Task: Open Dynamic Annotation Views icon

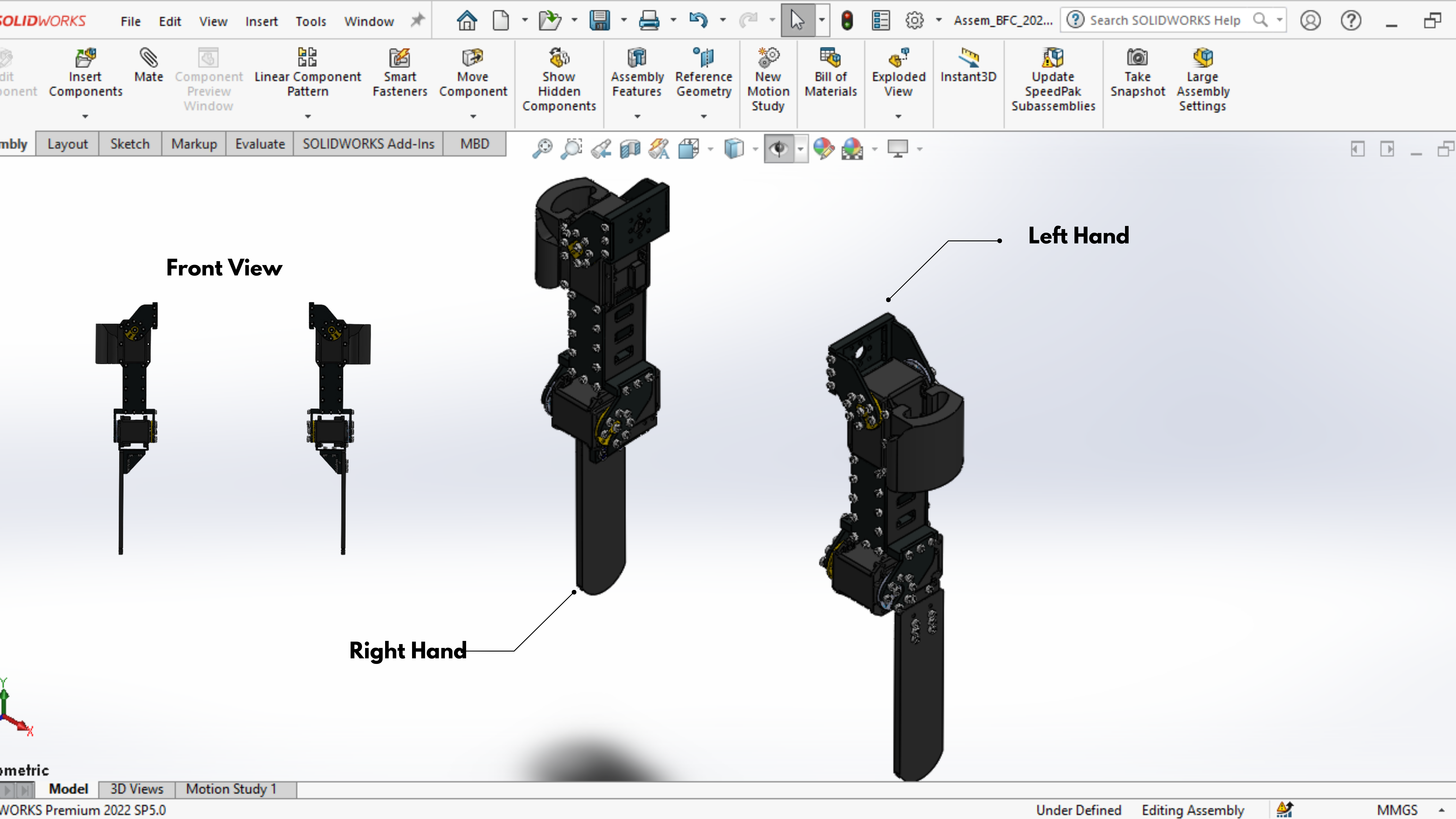Action: [659, 149]
